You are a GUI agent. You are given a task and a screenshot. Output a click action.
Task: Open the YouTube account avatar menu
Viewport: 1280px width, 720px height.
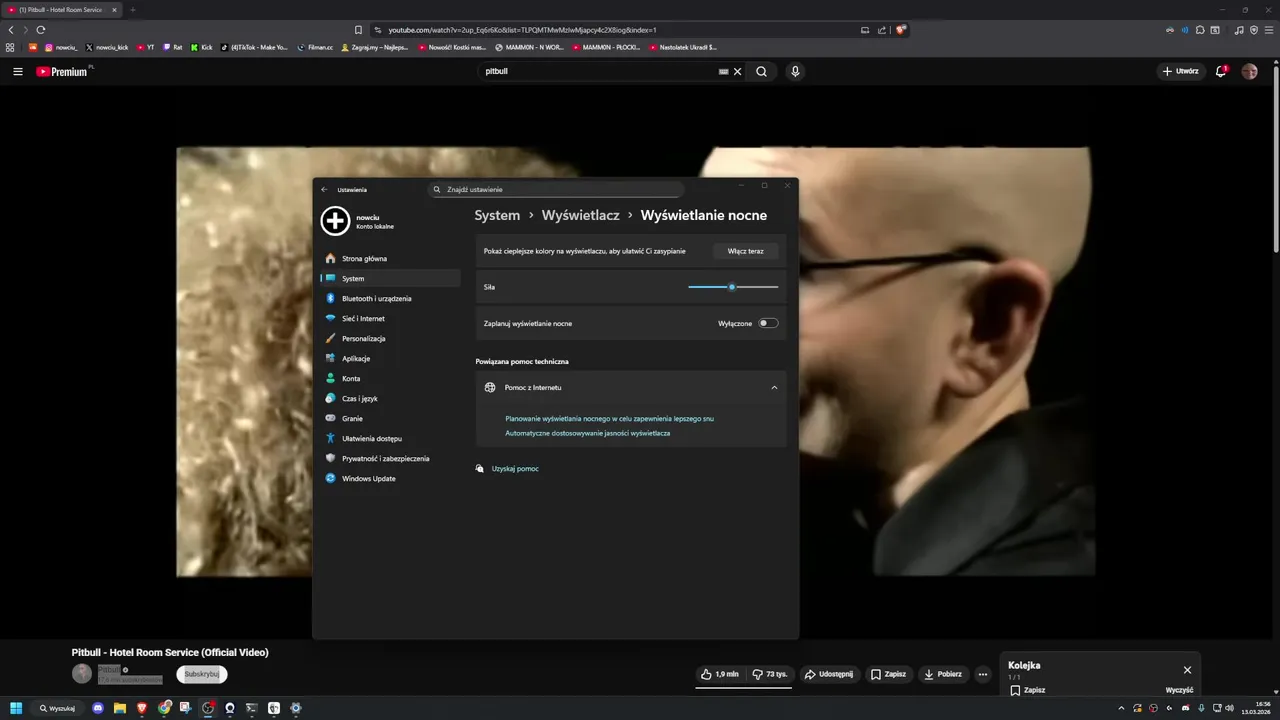tap(1249, 71)
